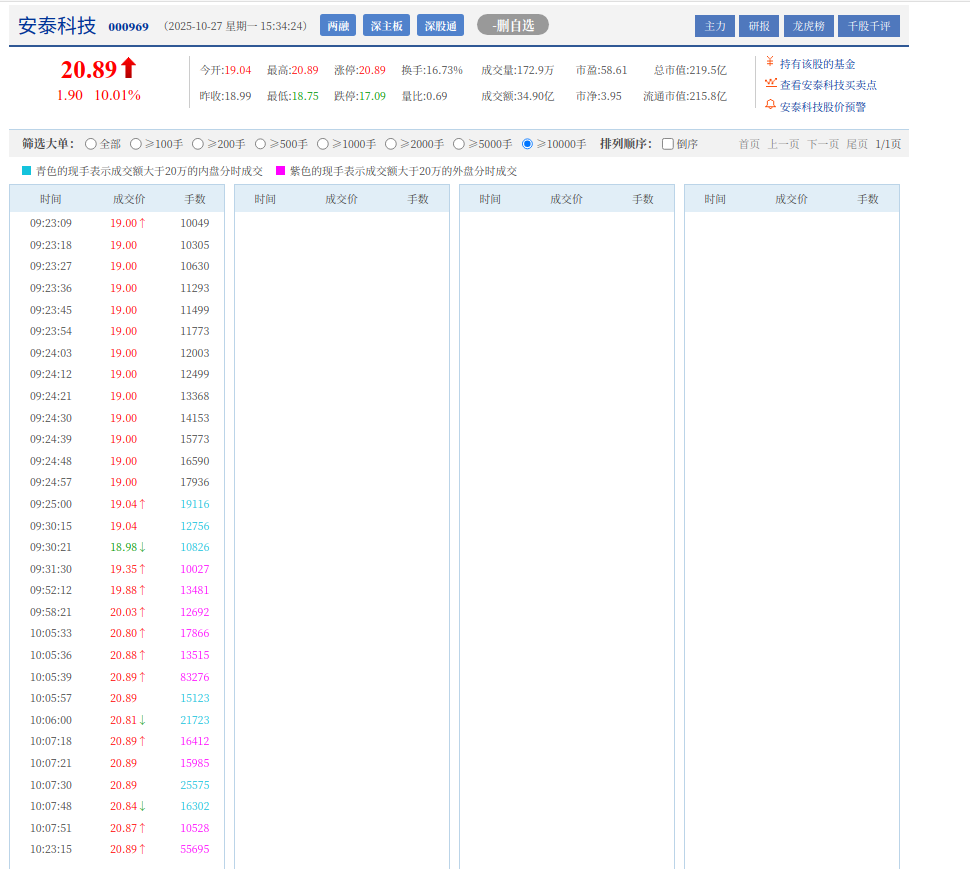This screenshot has height=869, width=970.
Task: Go to 上一页 in pagination
Action: (x=784, y=144)
